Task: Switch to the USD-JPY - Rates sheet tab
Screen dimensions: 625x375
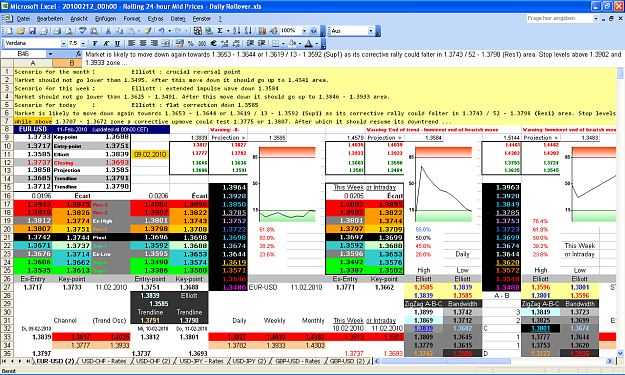Action: pyautogui.click(x=201, y=361)
